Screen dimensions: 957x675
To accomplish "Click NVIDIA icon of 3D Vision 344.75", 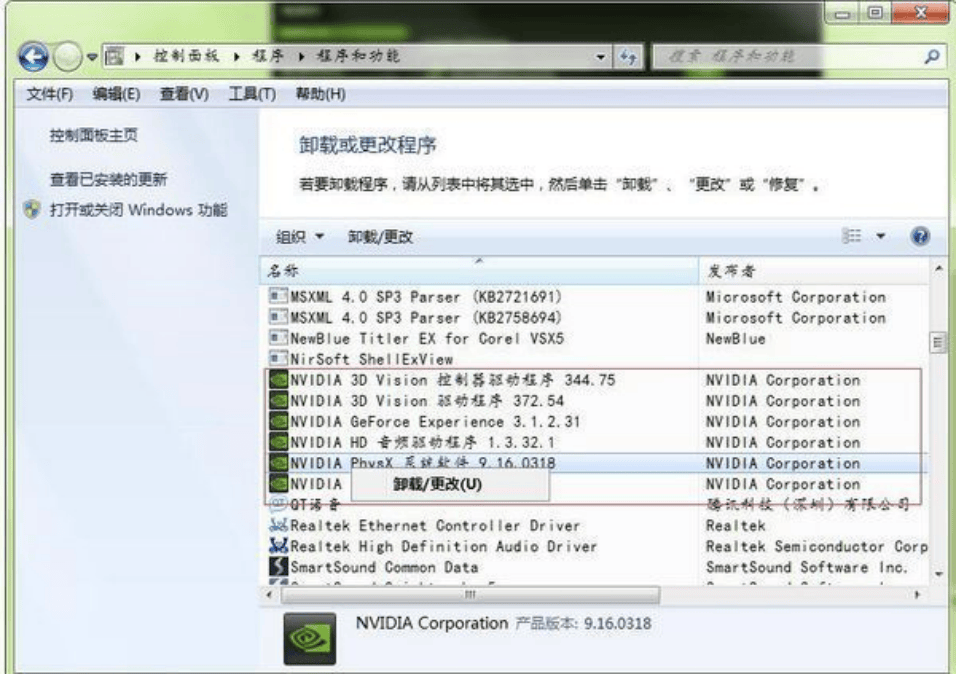I will pos(278,380).
